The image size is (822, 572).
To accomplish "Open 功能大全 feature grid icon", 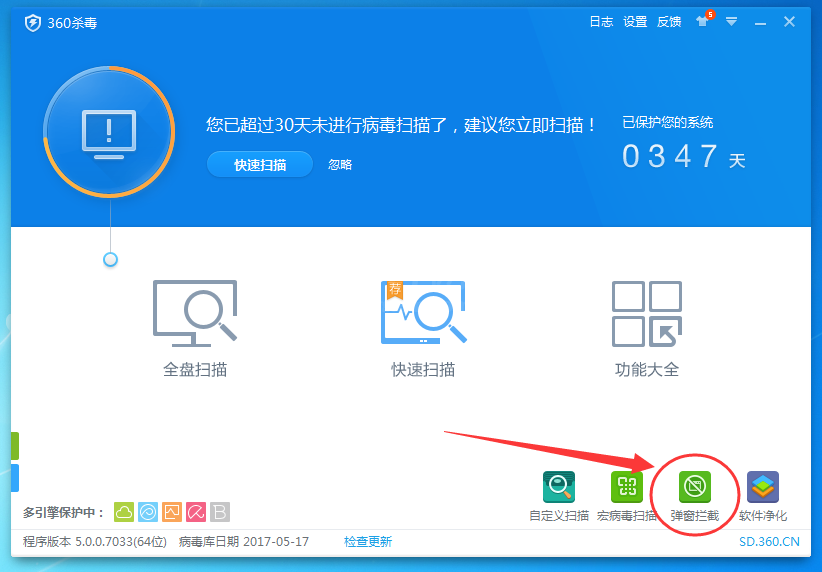I will 647,314.
